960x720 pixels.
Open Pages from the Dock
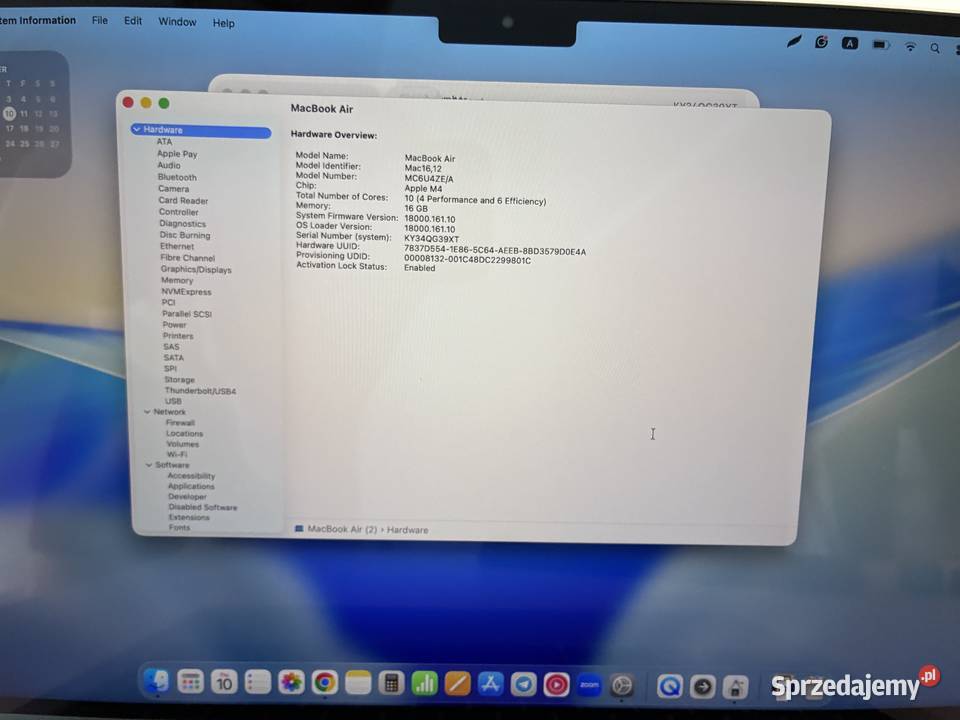point(457,684)
